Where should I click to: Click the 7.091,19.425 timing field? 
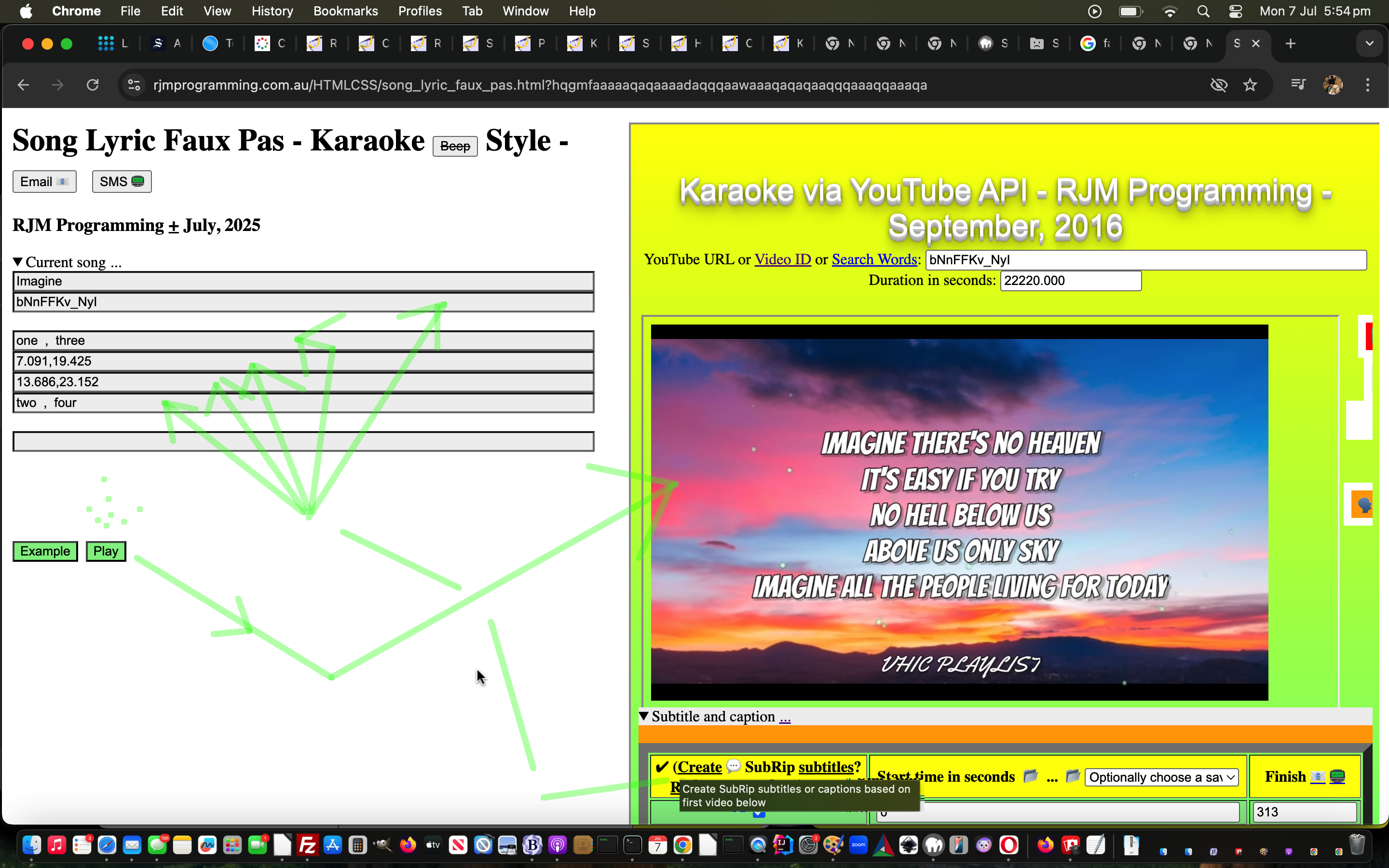click(303, 362)
